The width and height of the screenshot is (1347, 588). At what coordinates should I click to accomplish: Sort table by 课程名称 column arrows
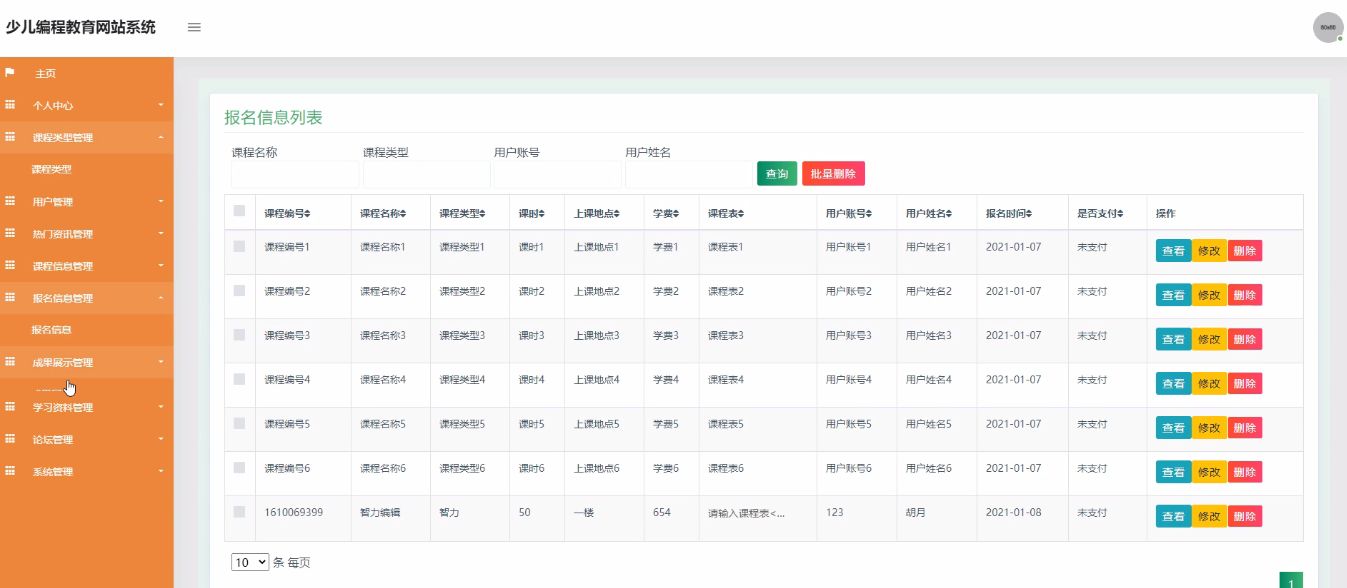[403, 213]
